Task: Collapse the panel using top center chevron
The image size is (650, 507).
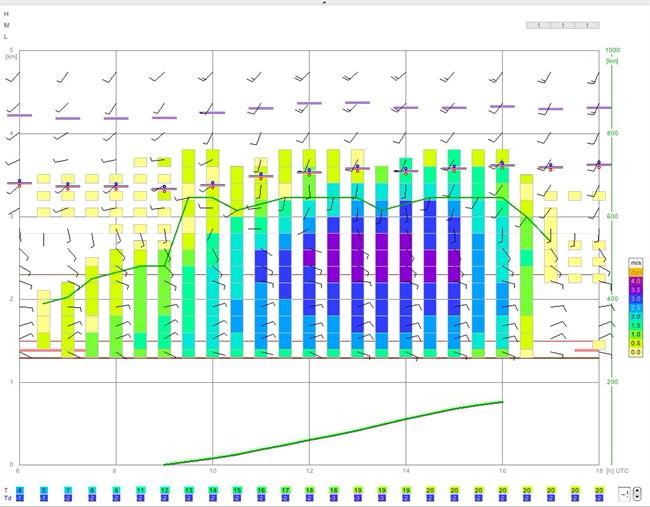Action: tap(325, 2)
